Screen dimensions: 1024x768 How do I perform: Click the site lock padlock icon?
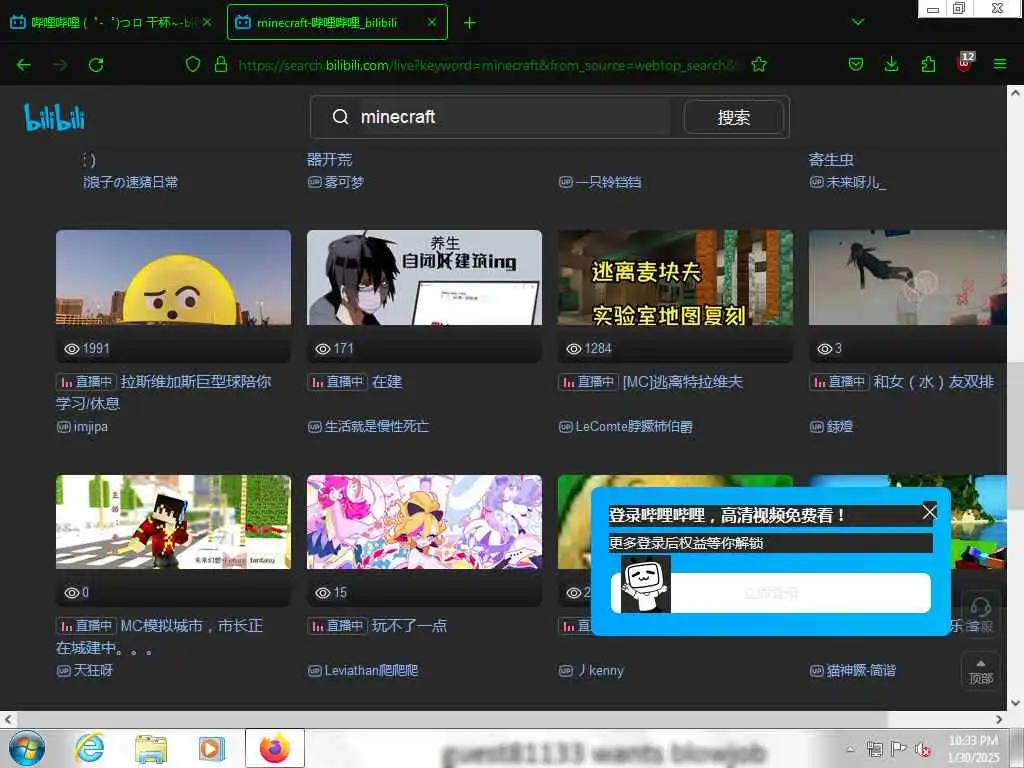click(221, 64)
